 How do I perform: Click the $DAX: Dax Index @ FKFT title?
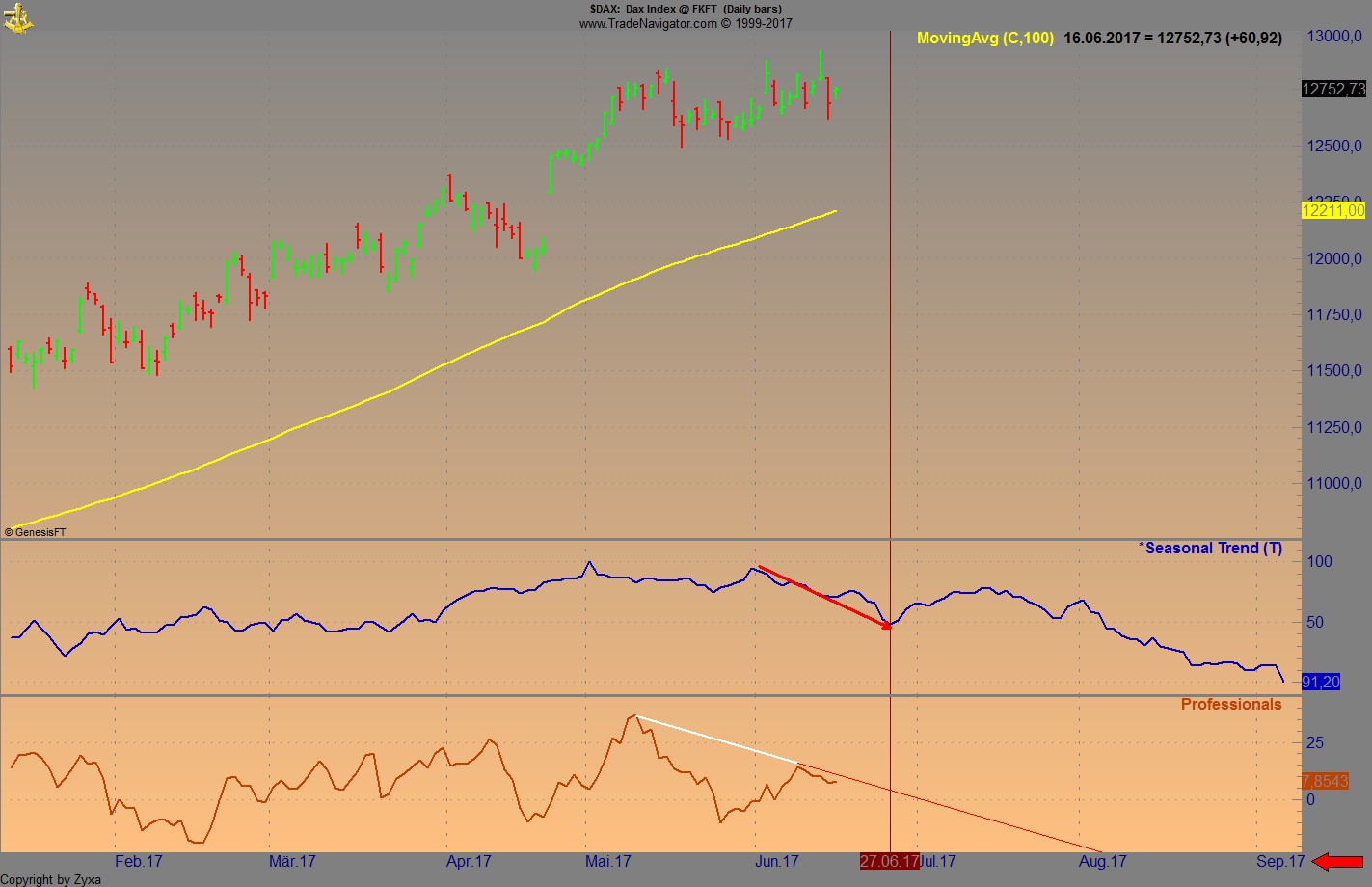point(686,9)
